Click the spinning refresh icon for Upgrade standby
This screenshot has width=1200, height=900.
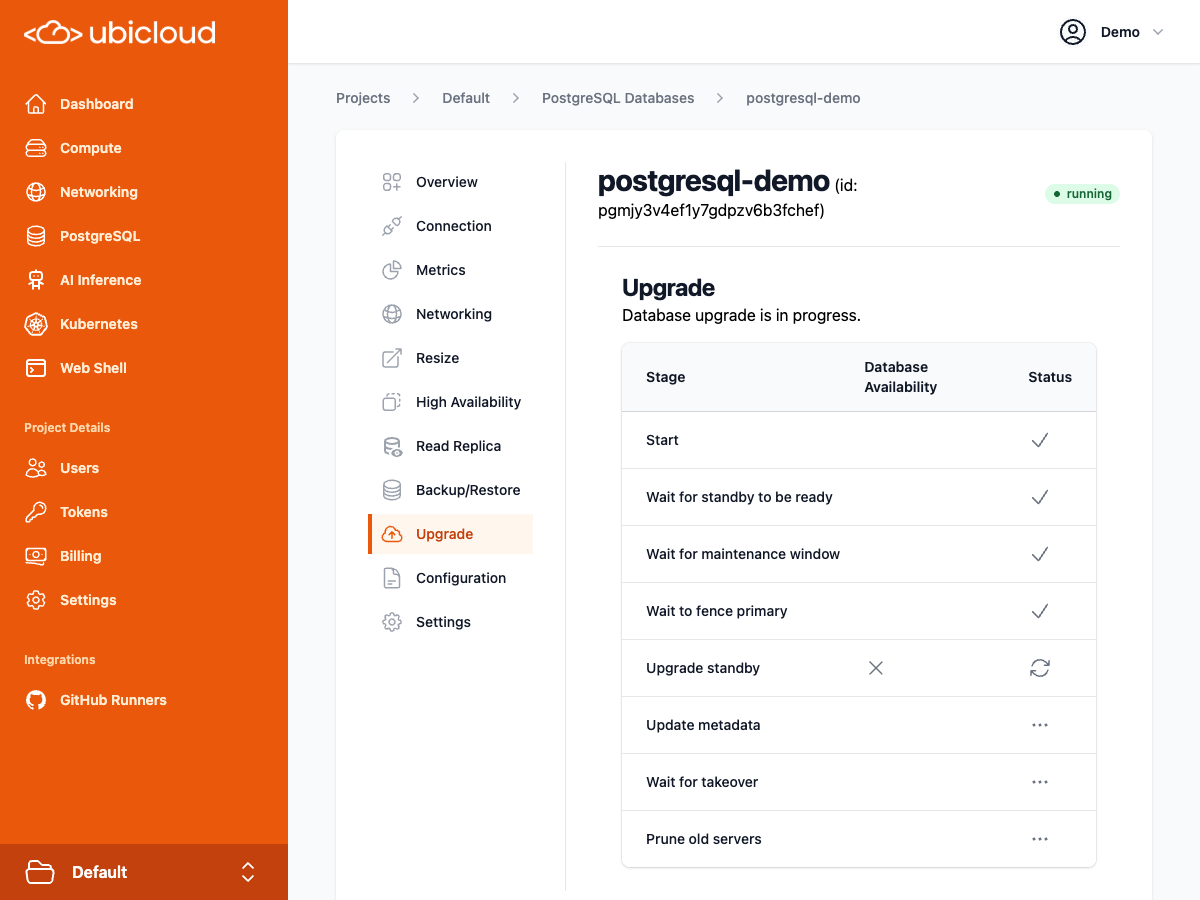tap(1040, 668)
